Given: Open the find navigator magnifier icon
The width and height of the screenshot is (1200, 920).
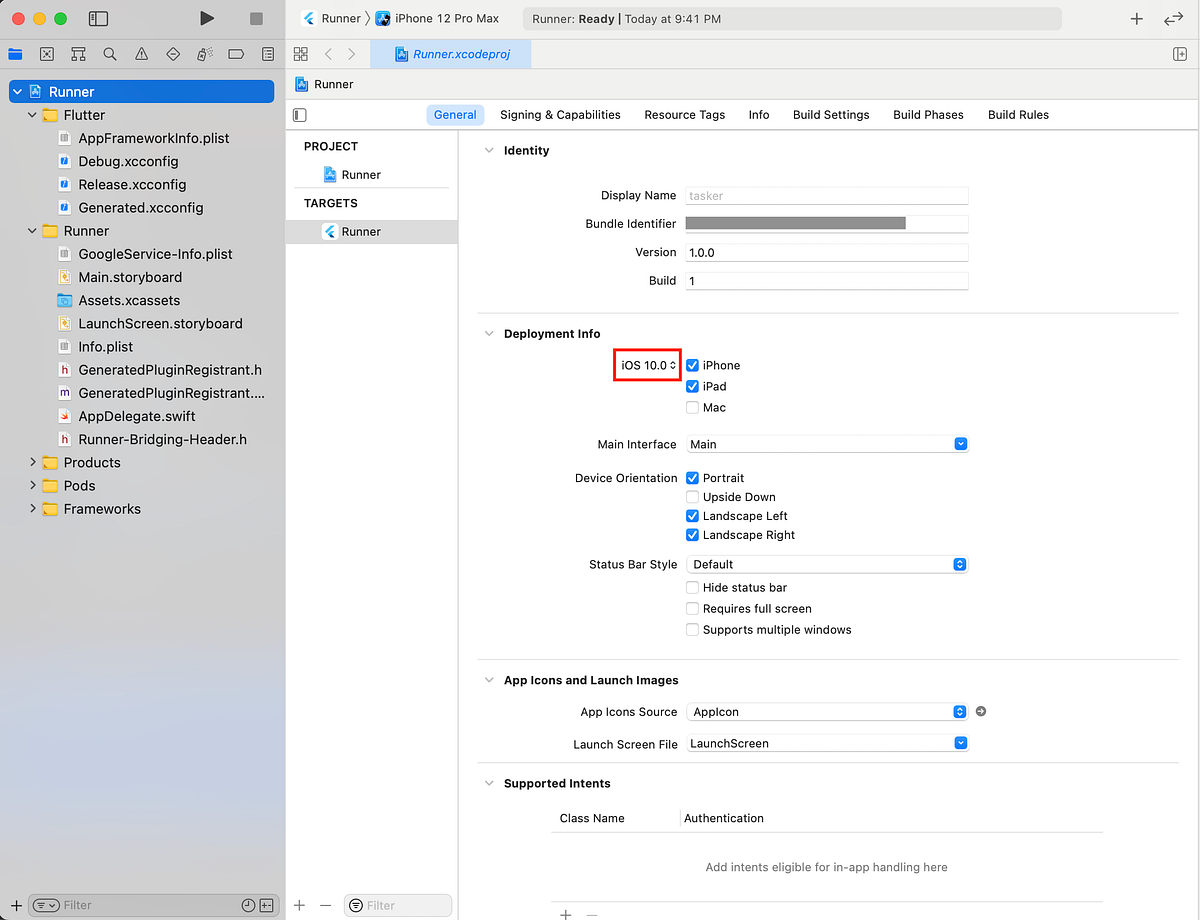Looking at the screenshot, I should 110,54.
